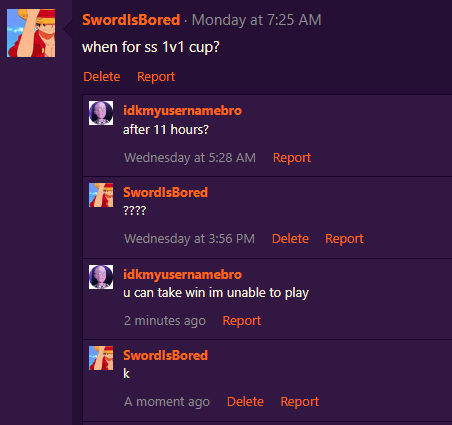Screen dimensions: 452x425
Task: Open SwordIsBored avatar beside the "????" comment
Action: (x=101, y=195)
